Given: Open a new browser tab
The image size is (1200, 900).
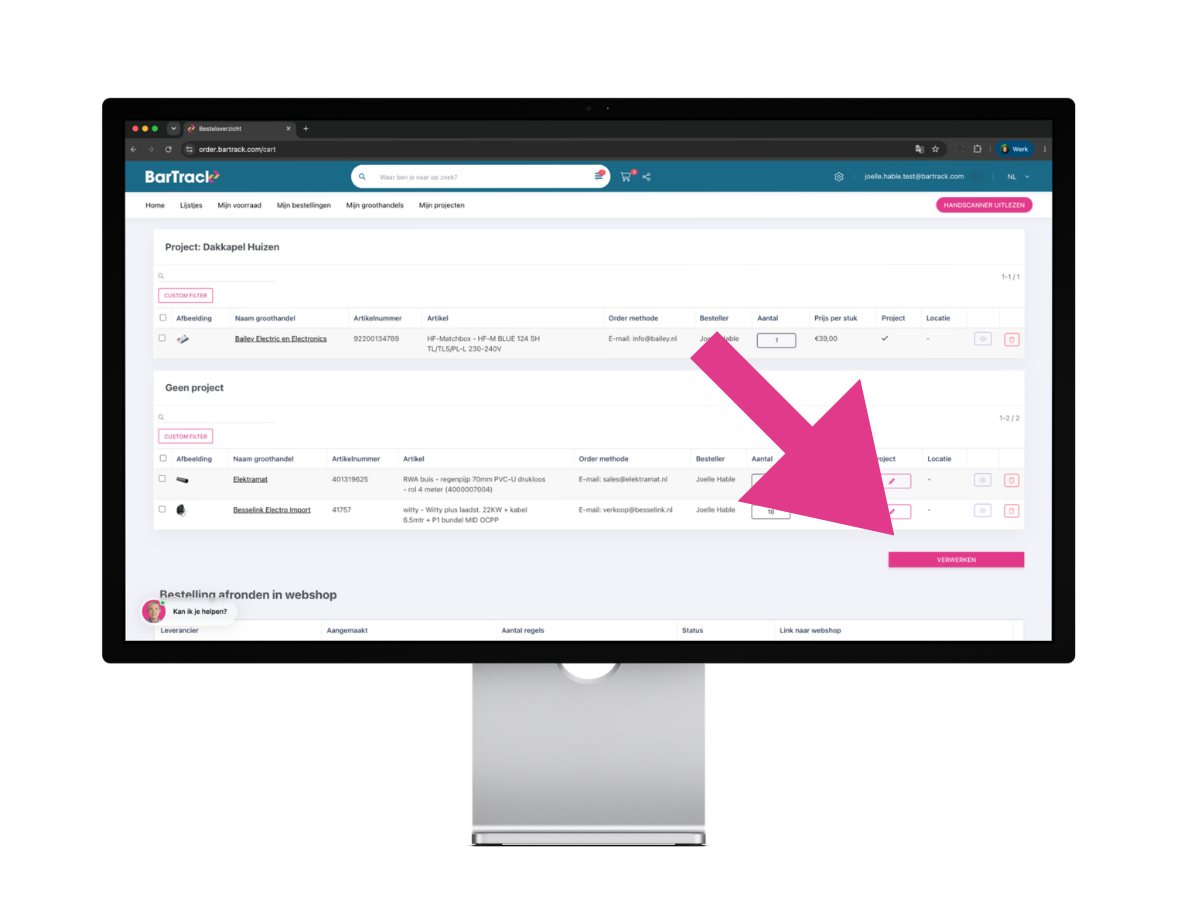Looking at the screenshot, I should 306,128.
